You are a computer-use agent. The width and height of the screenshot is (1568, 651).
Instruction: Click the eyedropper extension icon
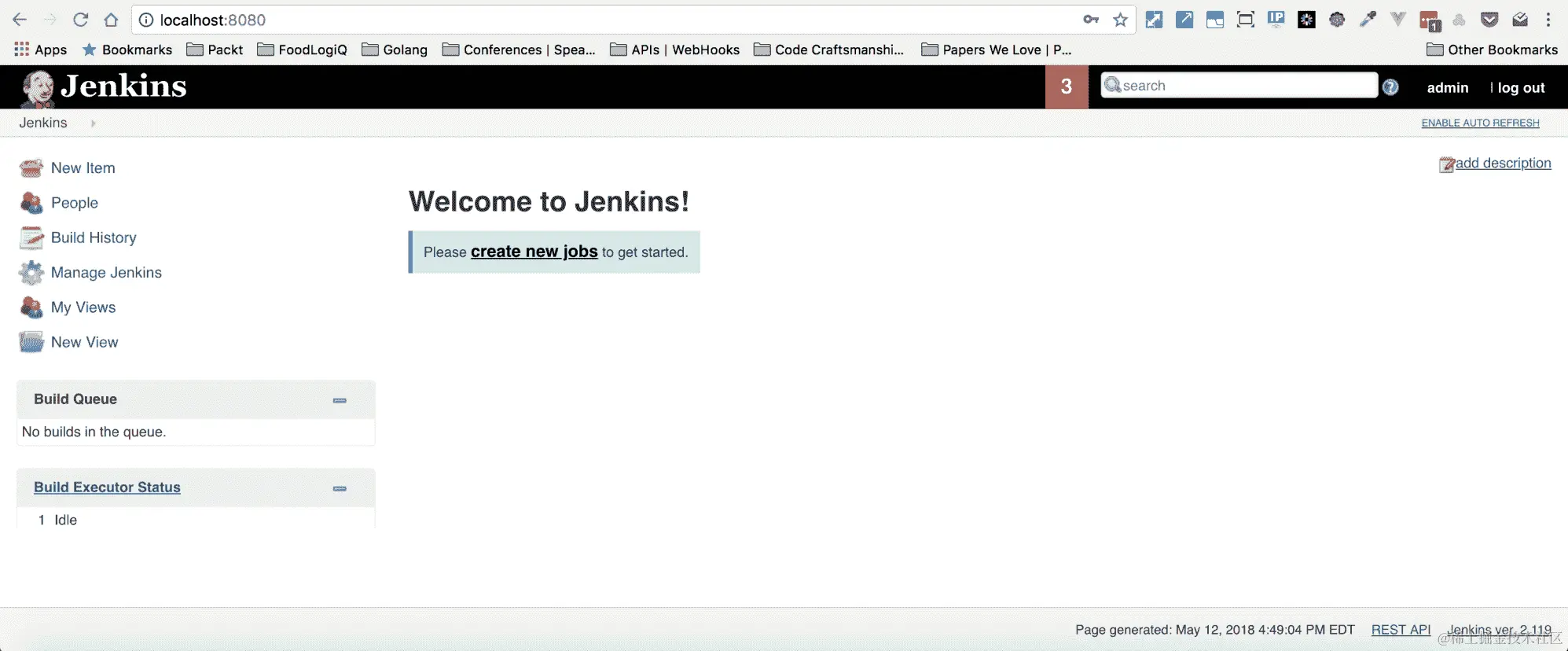coord(1368,20)
